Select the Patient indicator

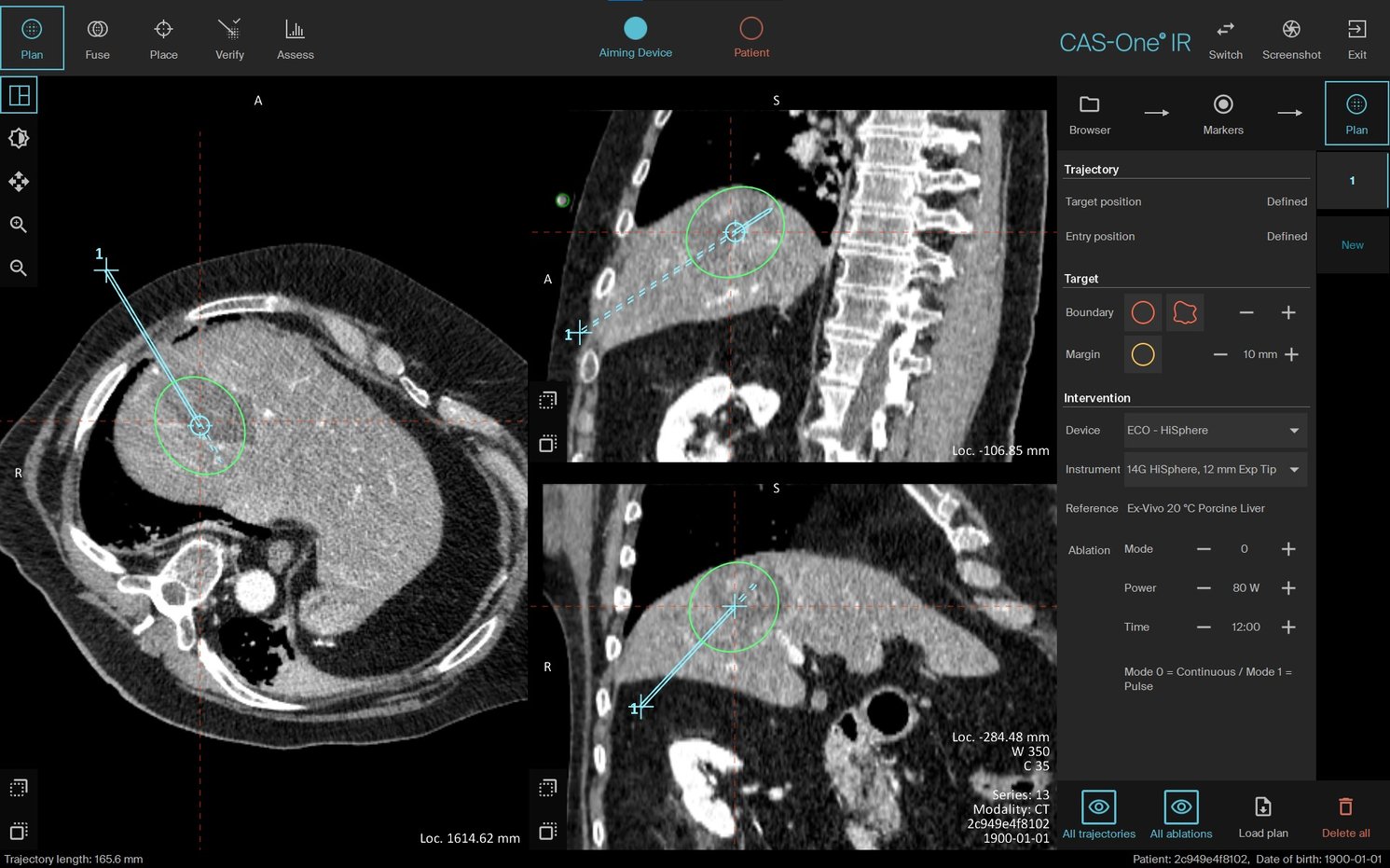[x=750, y=37]
